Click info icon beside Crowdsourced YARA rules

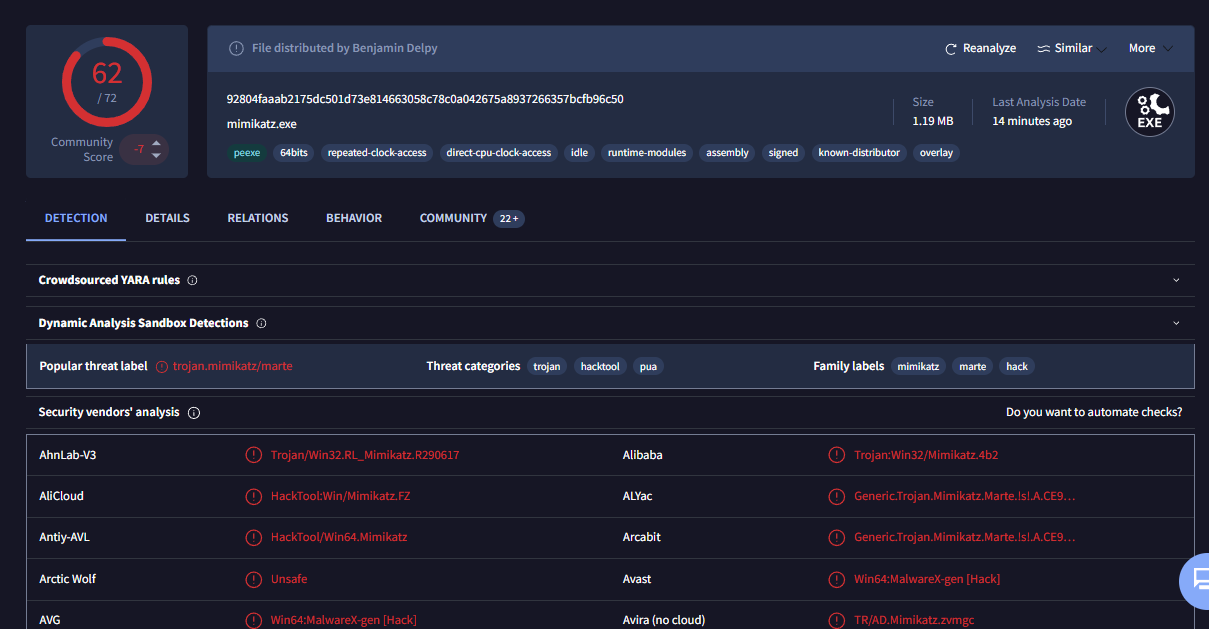pos(192,280)
